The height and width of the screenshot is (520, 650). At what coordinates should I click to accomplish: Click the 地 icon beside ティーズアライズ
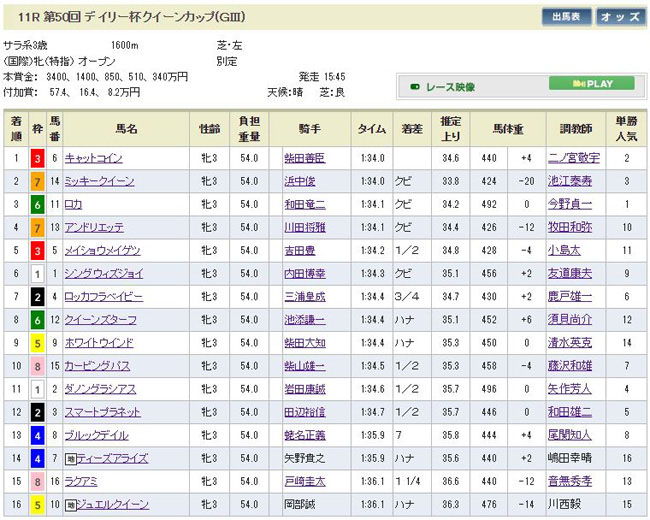click(70, 459)
